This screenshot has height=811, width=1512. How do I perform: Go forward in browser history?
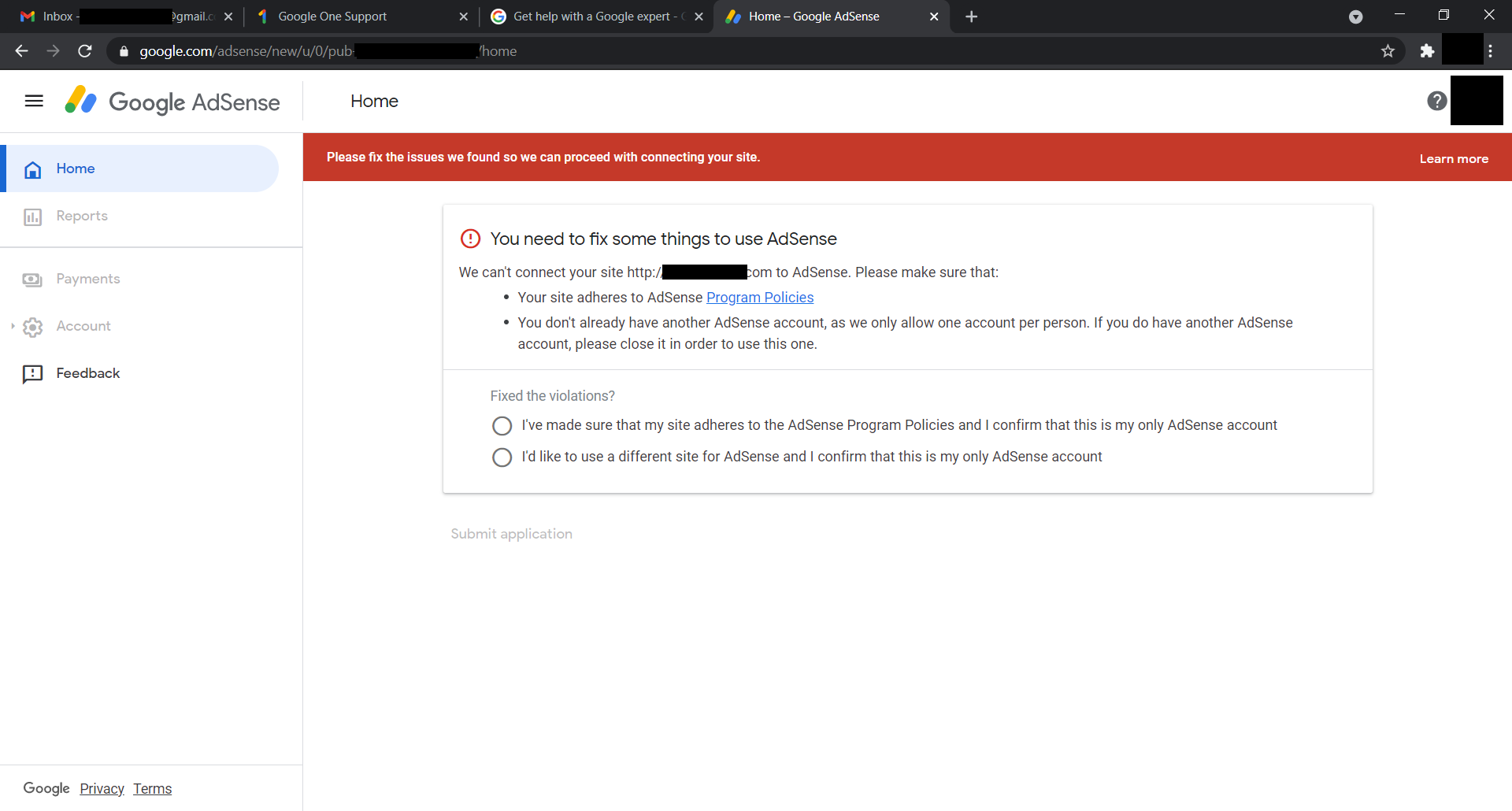click(53, 51)
